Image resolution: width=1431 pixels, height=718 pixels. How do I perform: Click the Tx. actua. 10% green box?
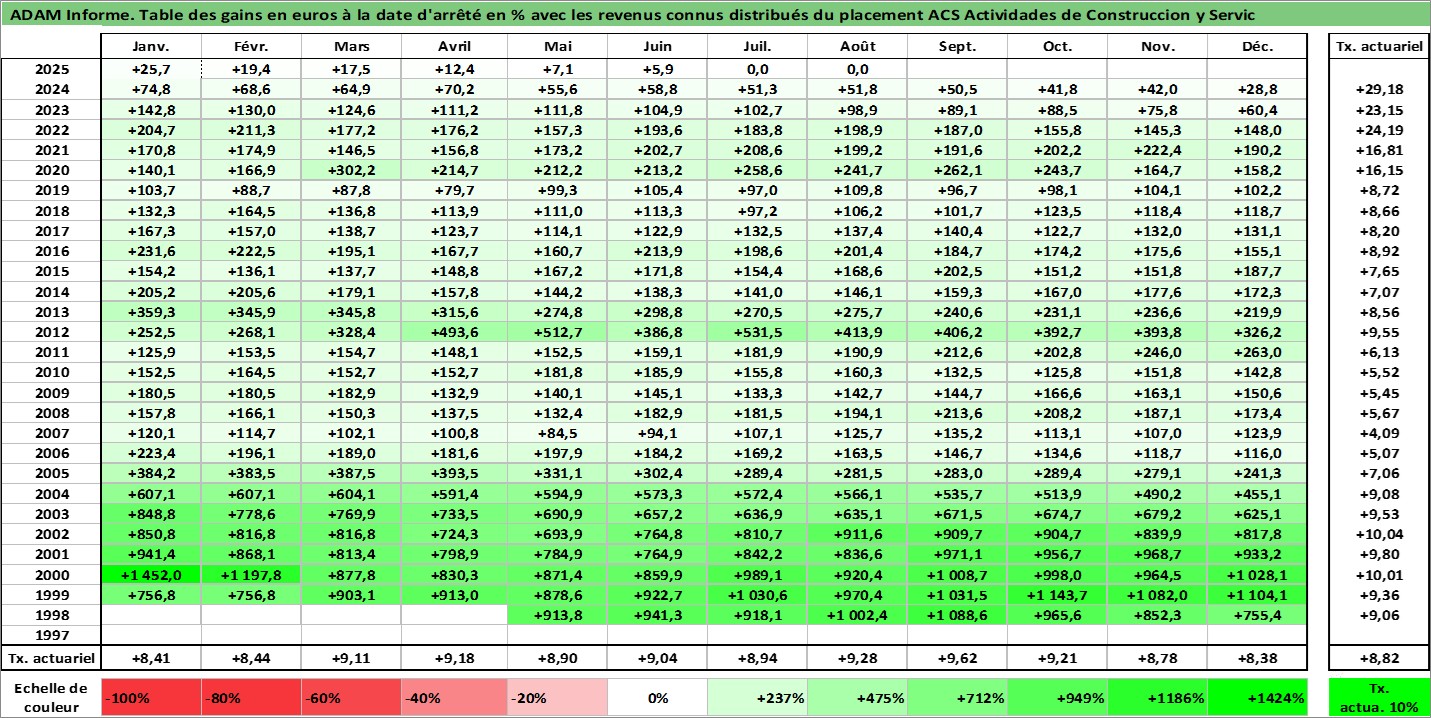(1379, 698)
